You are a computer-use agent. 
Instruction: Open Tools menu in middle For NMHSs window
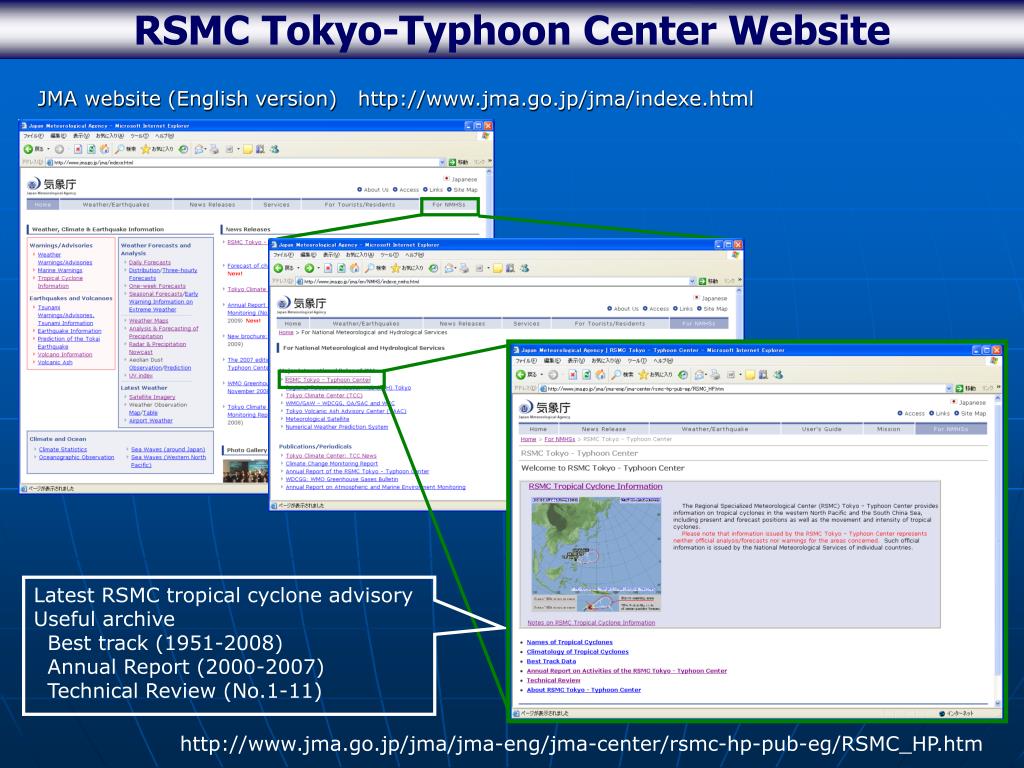click(x=389, y=255)
